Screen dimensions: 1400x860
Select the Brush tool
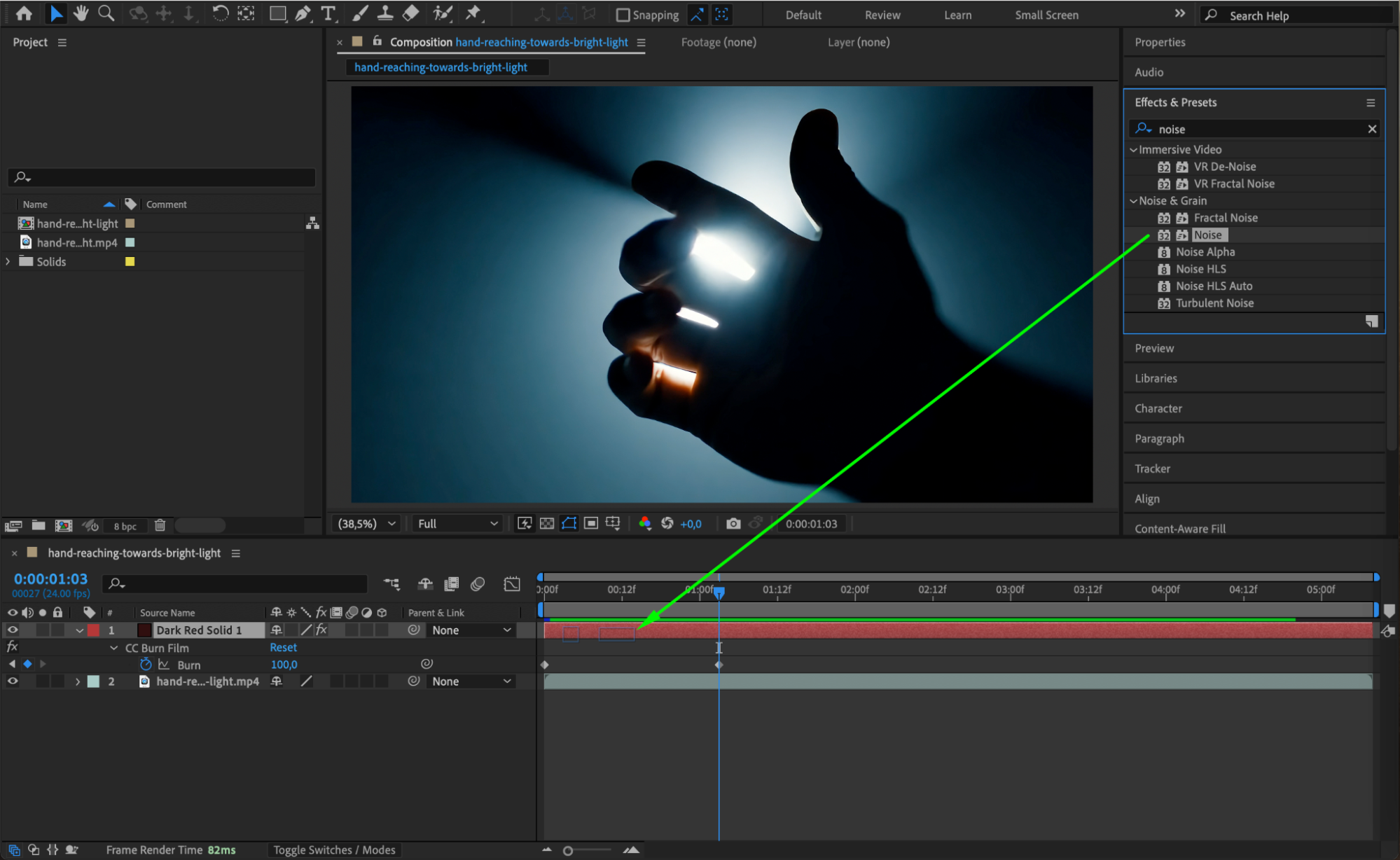click(x=359, y=13)
